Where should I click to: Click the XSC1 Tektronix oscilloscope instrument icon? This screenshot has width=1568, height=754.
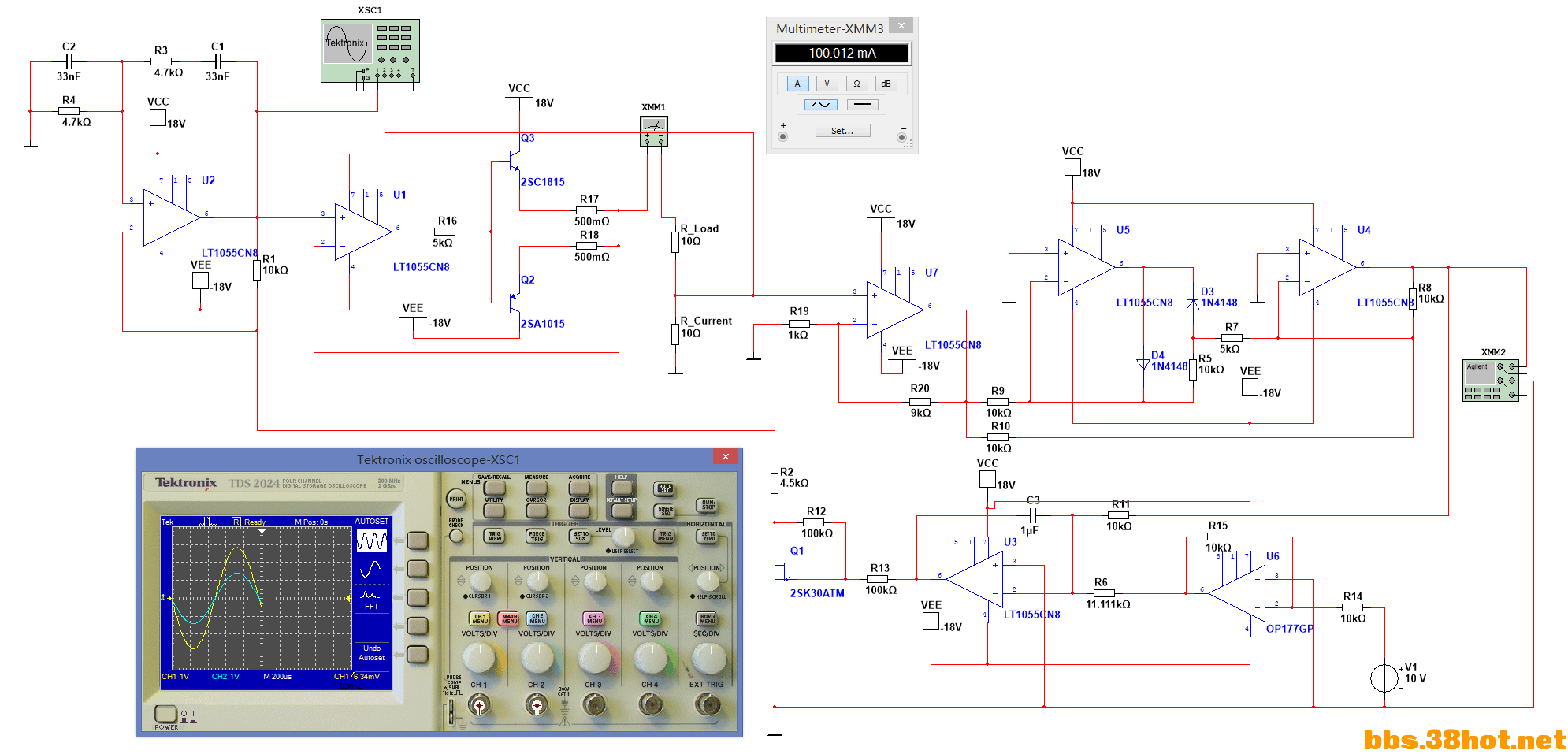(x=370, y=50)
